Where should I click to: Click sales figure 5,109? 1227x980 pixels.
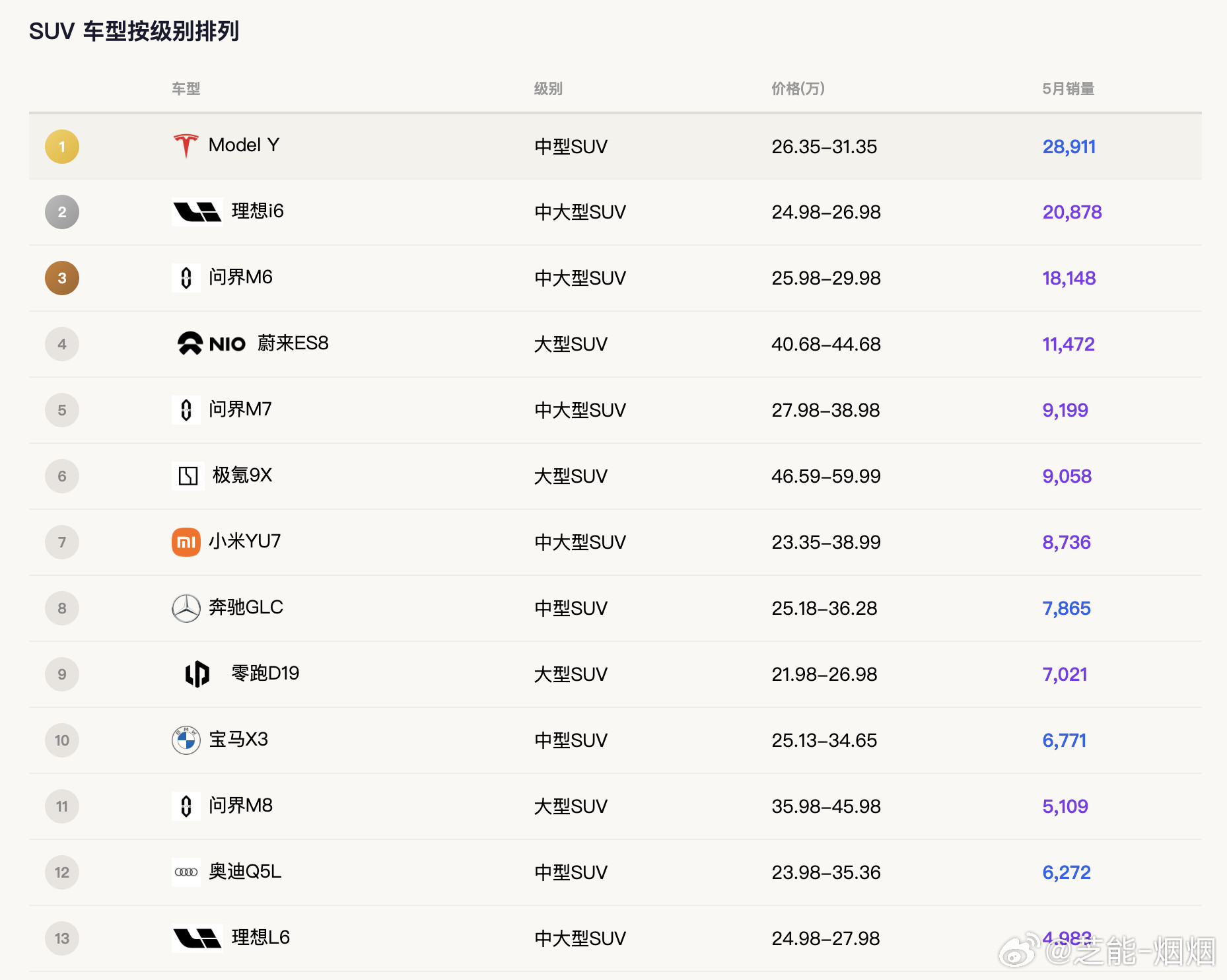pyautogui.click(x=1065, y=806)
